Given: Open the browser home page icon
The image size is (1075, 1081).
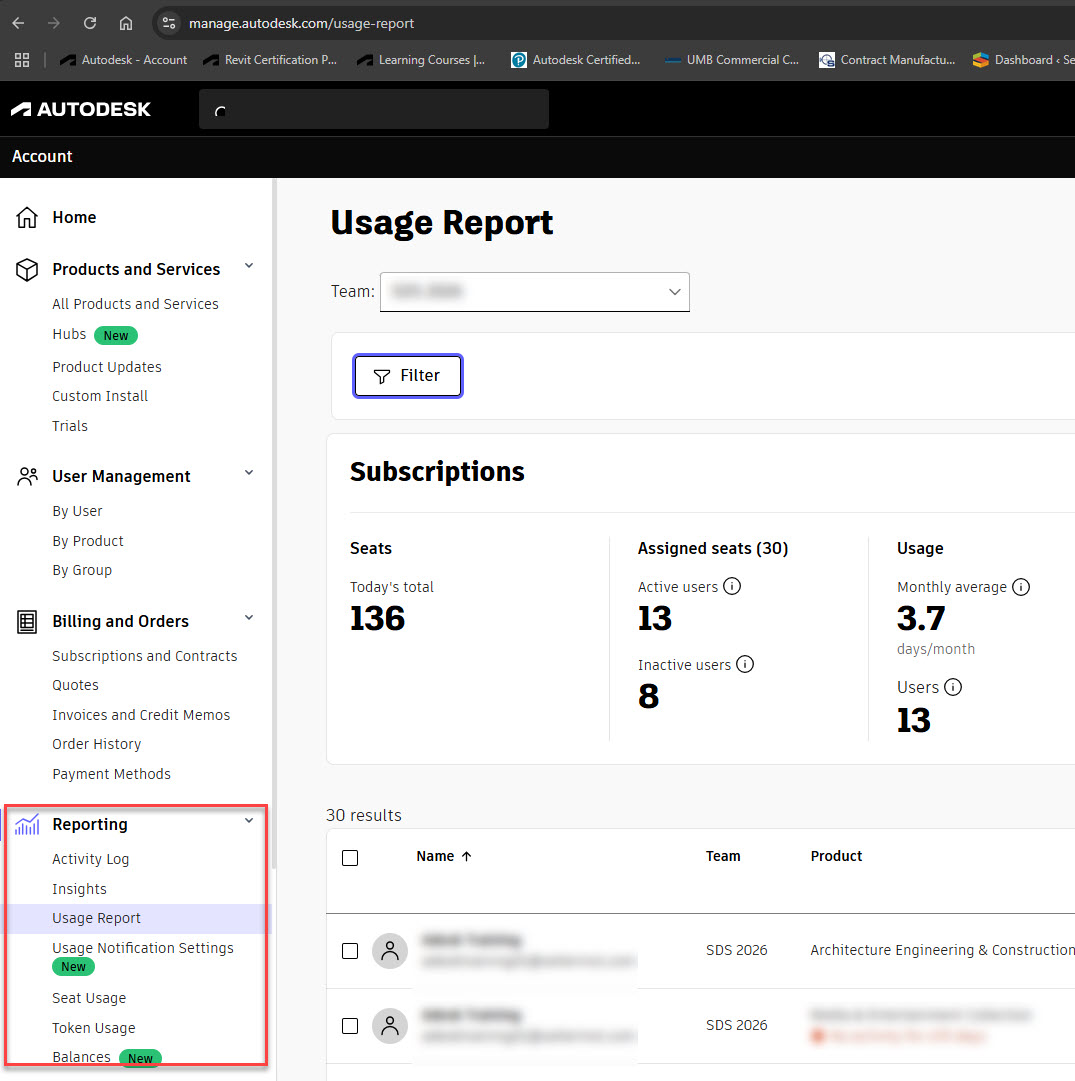Looking at the screenshot, I should (x=125, y=23).
